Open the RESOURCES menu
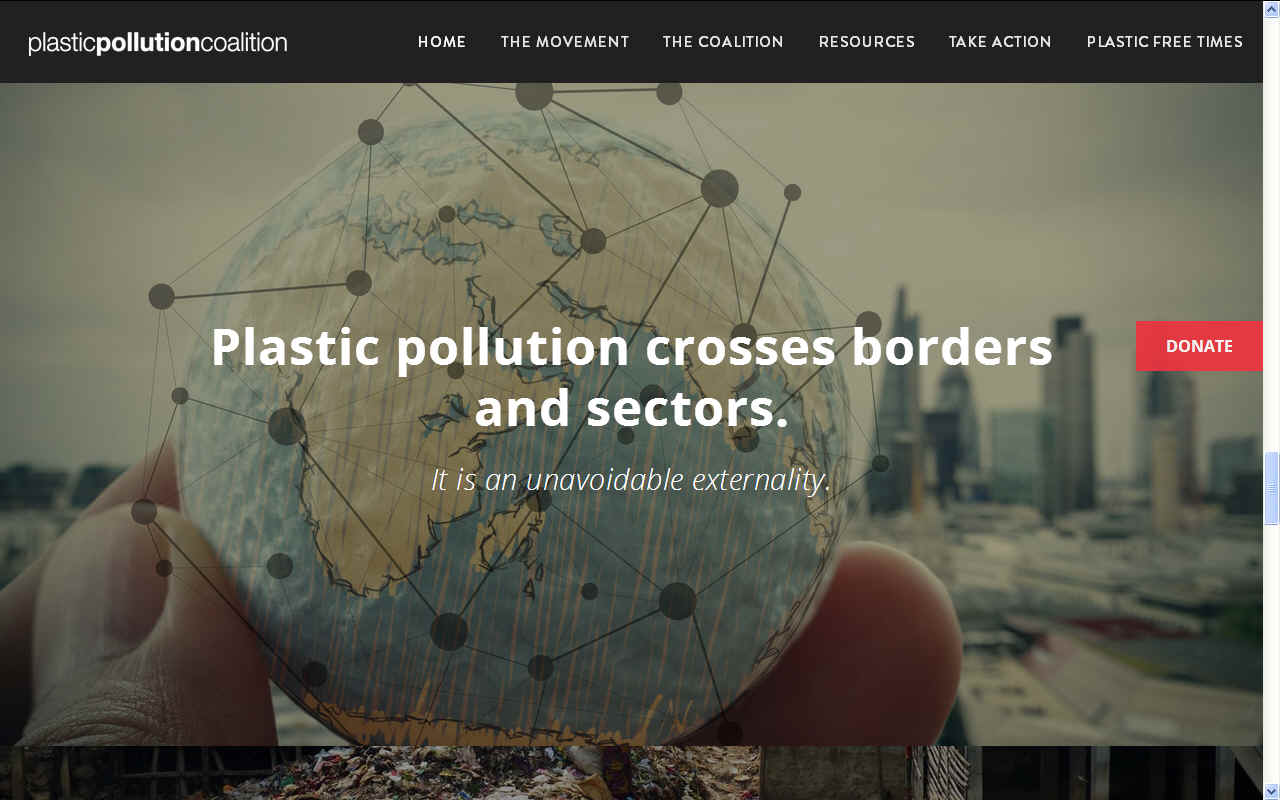This screenshot has width=1280, height=800. pos(867,42)
